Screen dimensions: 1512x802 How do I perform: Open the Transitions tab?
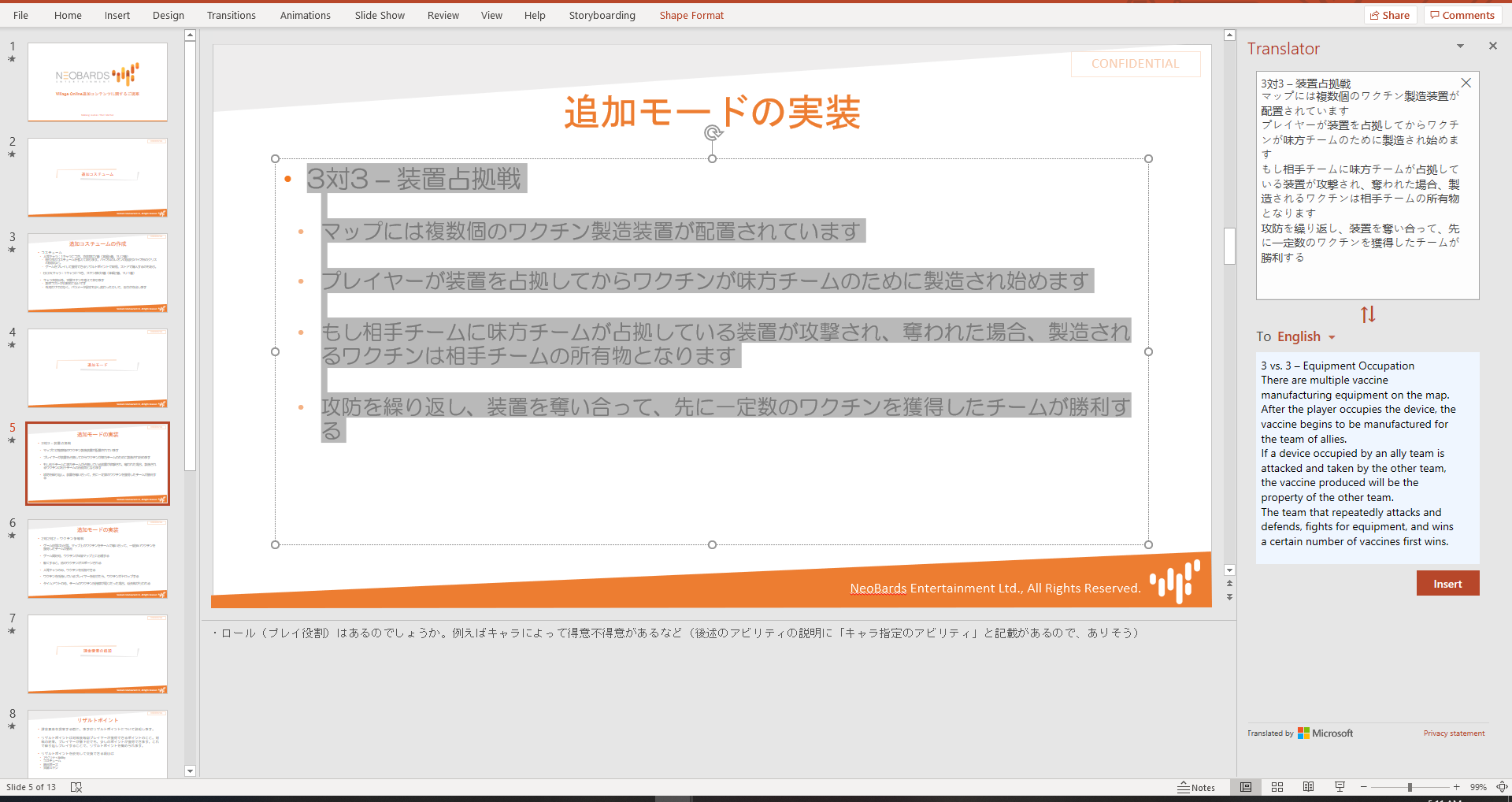coord(231,15)
